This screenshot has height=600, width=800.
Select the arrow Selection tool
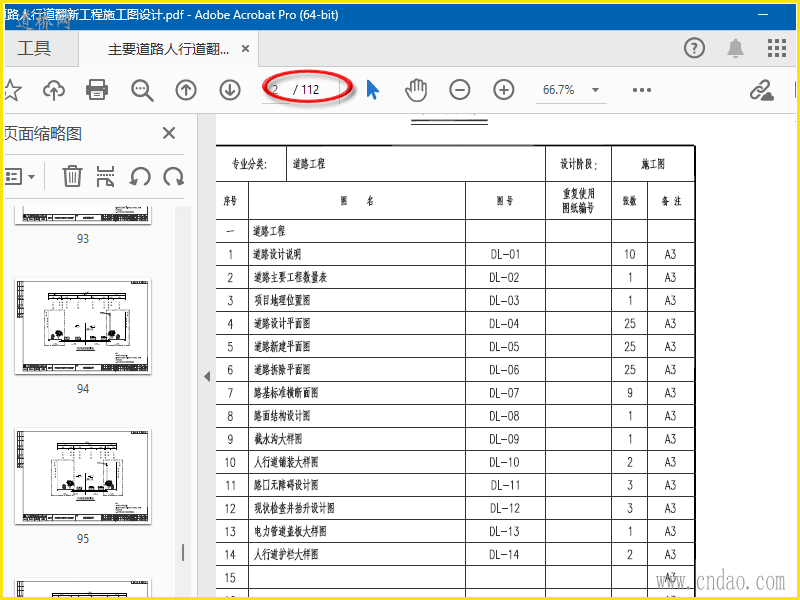(x=373, y=90)
